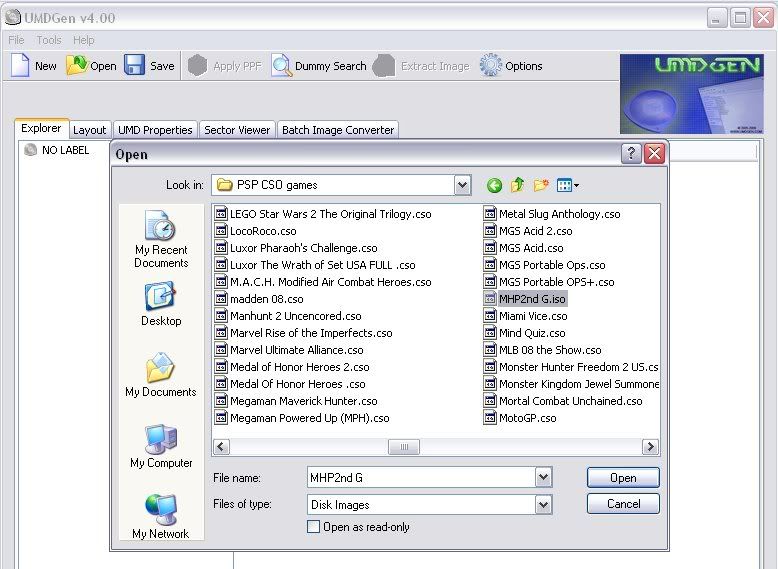
Task: Open the View Menu icon
Action: click(567, 185)
